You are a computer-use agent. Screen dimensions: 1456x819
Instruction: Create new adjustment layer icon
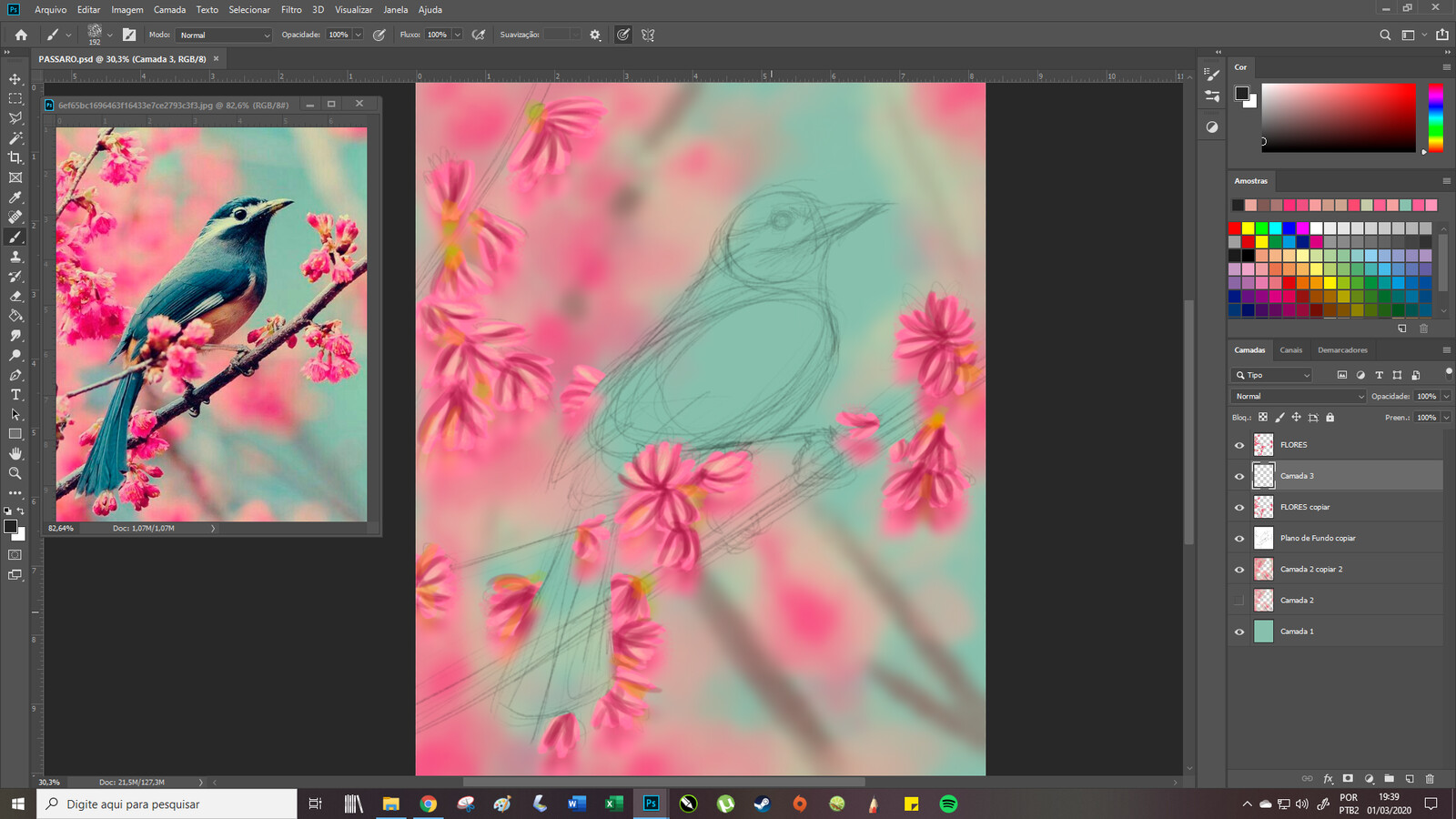(x=1369, y=779)
